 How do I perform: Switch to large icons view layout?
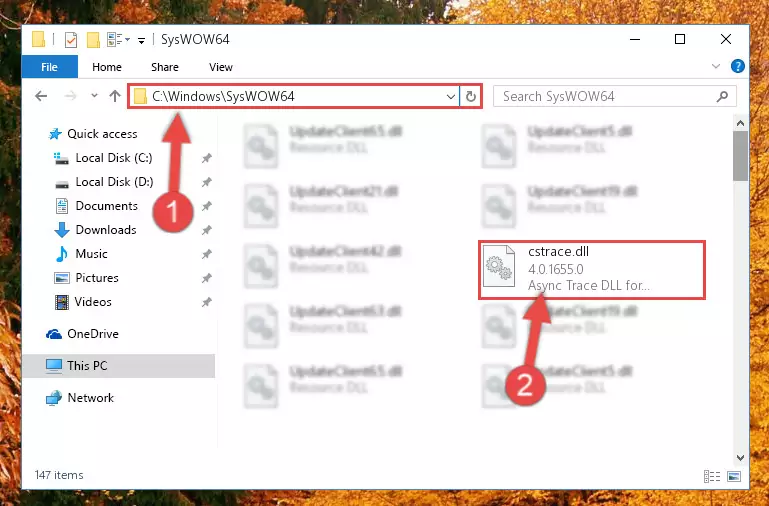(734, 476)
